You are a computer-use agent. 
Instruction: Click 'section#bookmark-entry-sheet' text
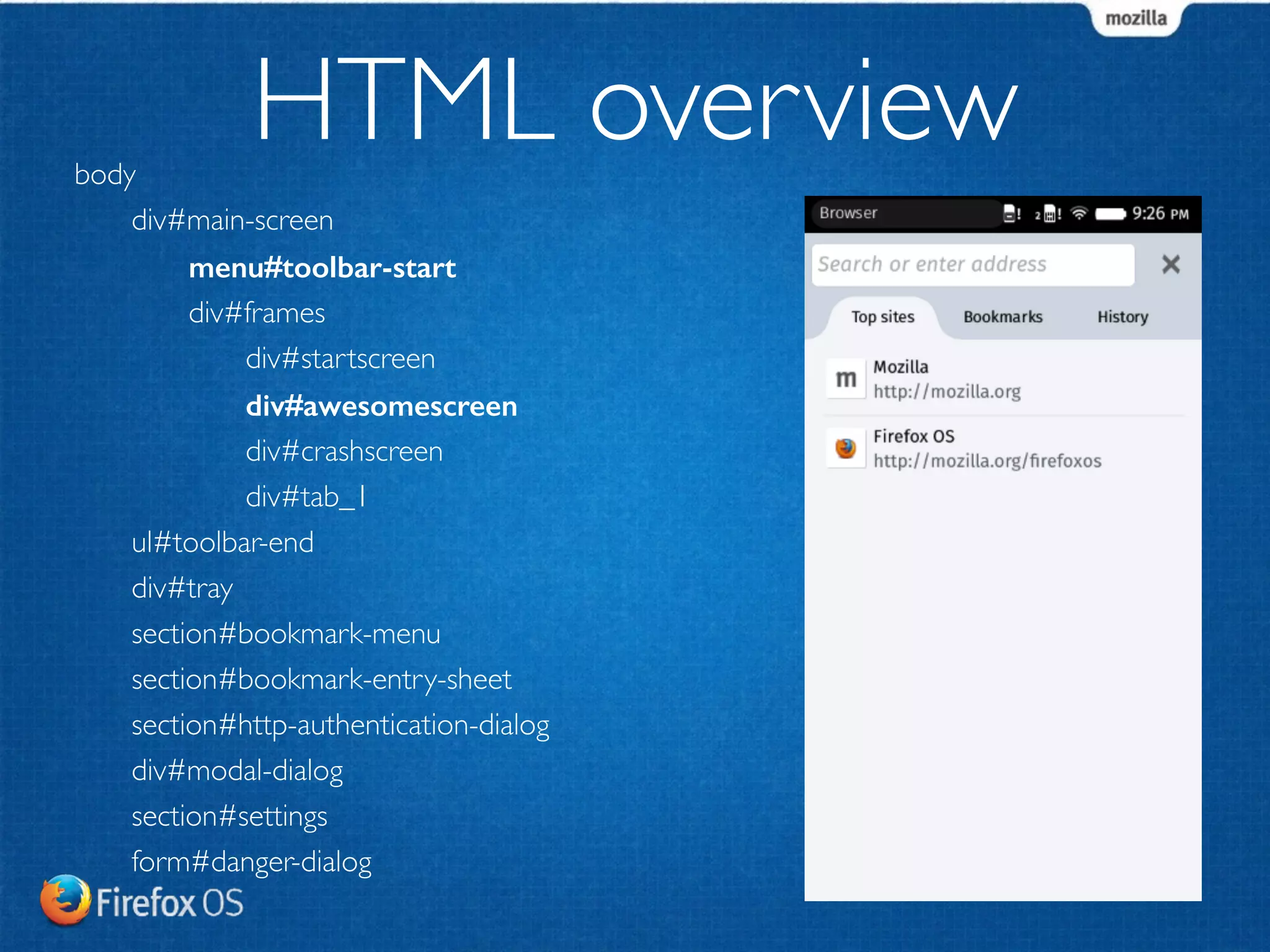pos(321,680)
